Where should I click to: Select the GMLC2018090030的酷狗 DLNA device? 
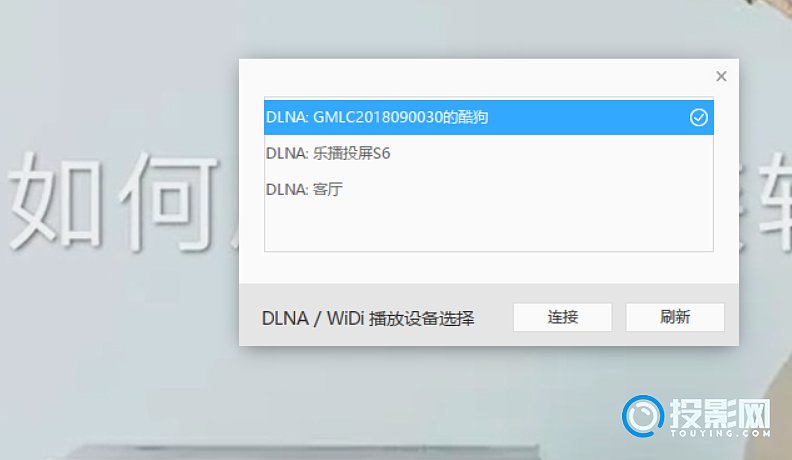point(488,117)
